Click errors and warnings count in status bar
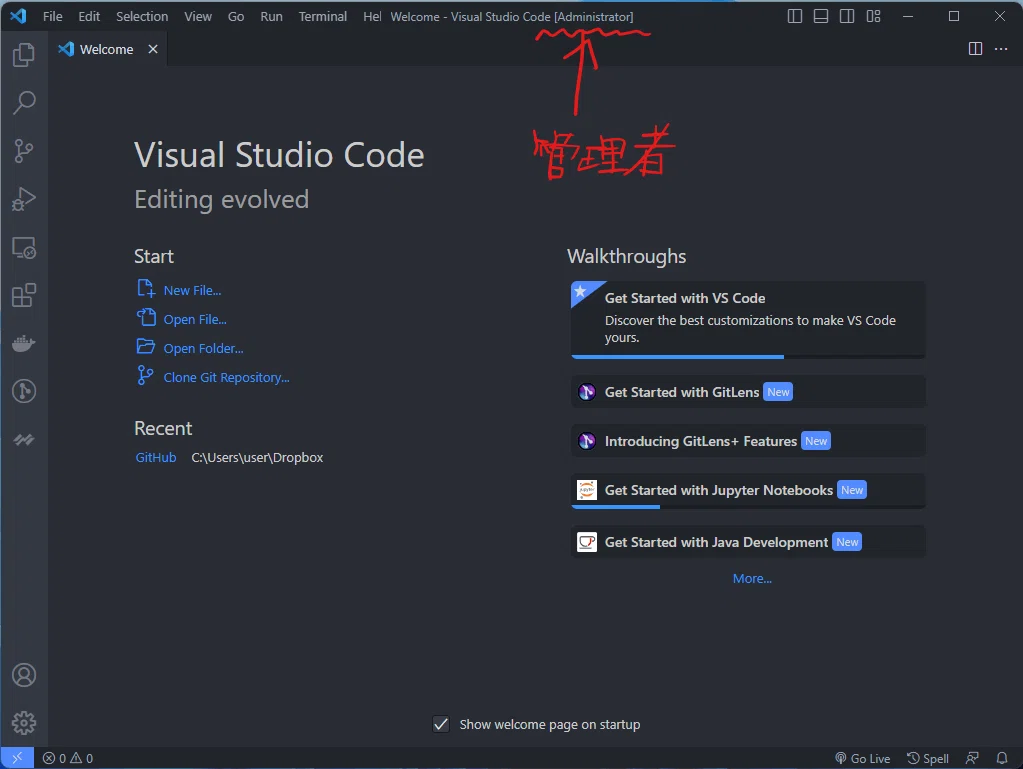This screenshot has width=1023, height=769. (68, 758)
